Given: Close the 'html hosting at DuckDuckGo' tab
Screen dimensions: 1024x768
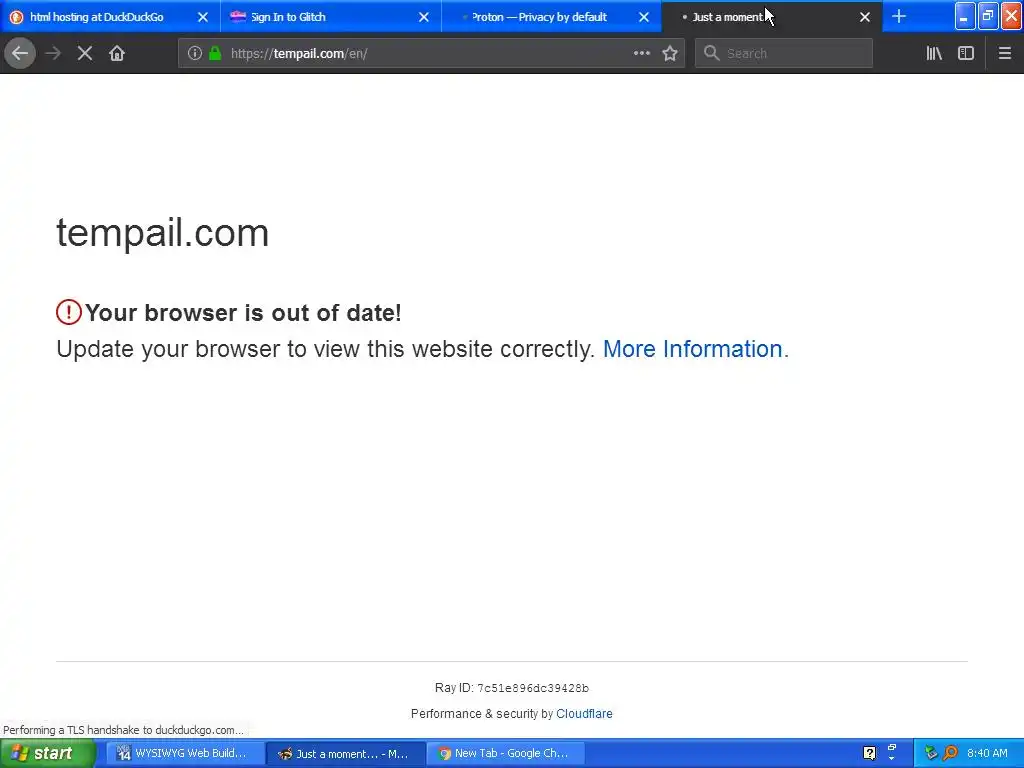Looking at the screenshot, I should click(203, 17).
